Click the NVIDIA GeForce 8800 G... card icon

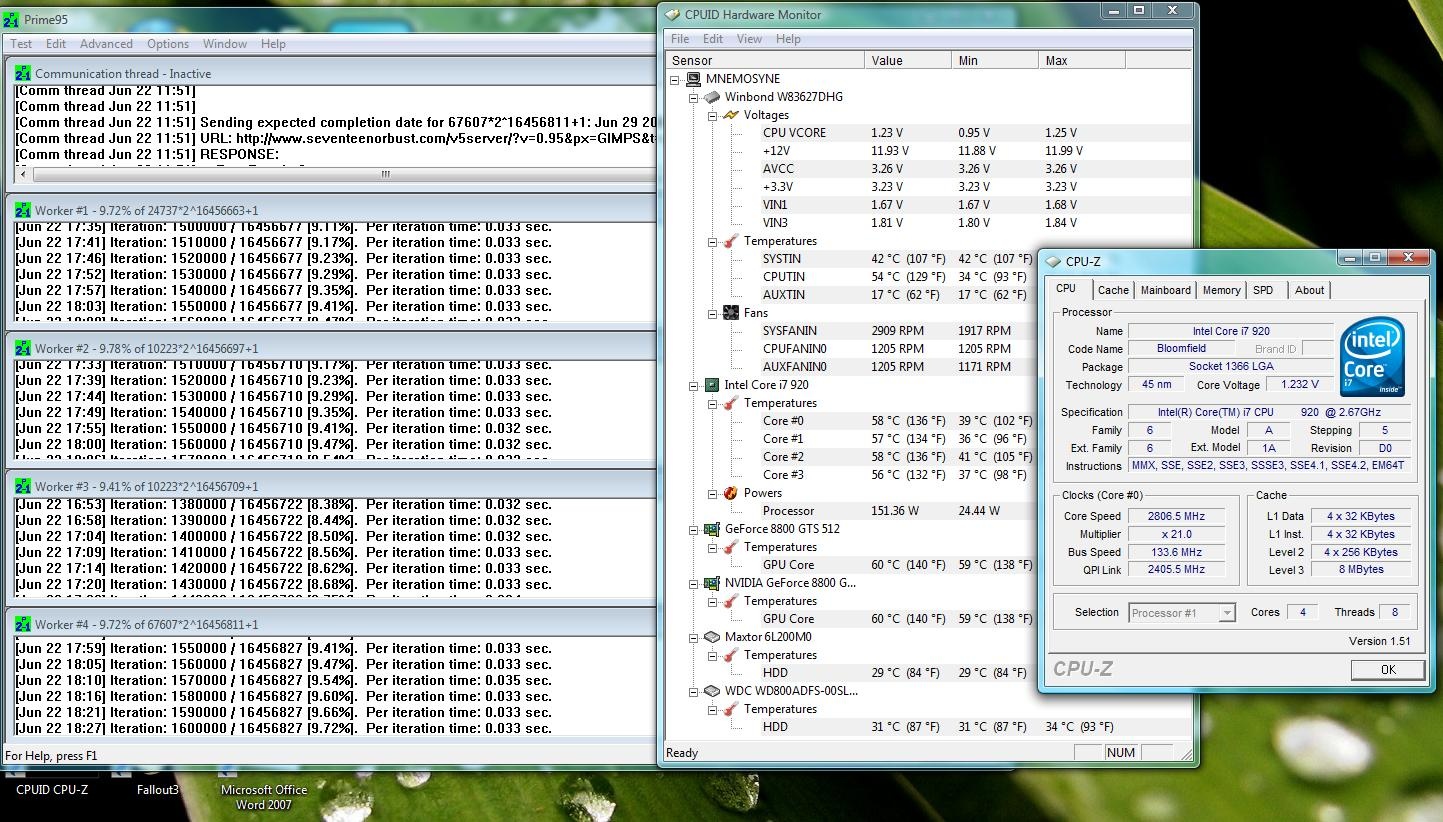click(712, 583)
